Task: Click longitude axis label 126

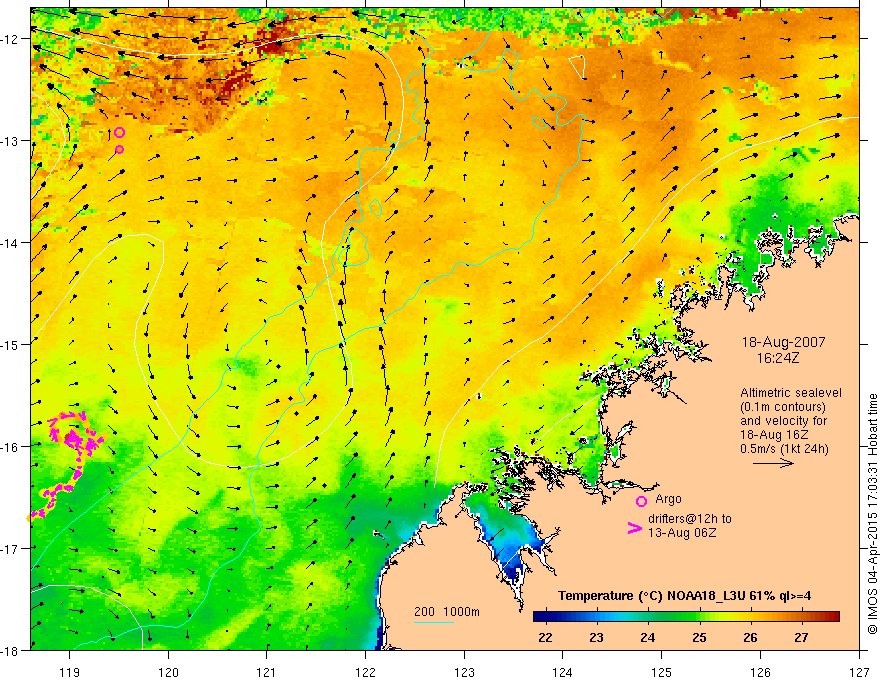Action: point(760,672)
